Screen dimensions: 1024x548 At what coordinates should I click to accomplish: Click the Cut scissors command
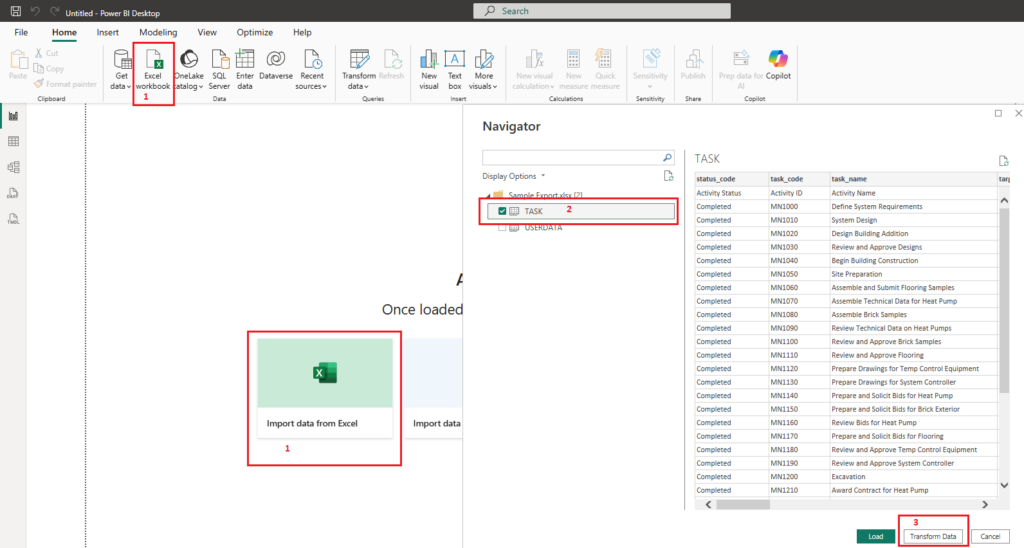pos(46,53)
